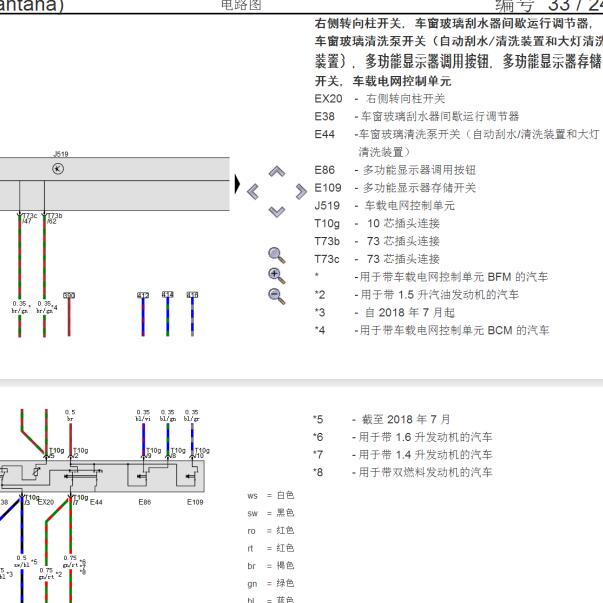603x603 pixels.
Task: Click color code ws = 白色
Action: (x=271, y=495)
